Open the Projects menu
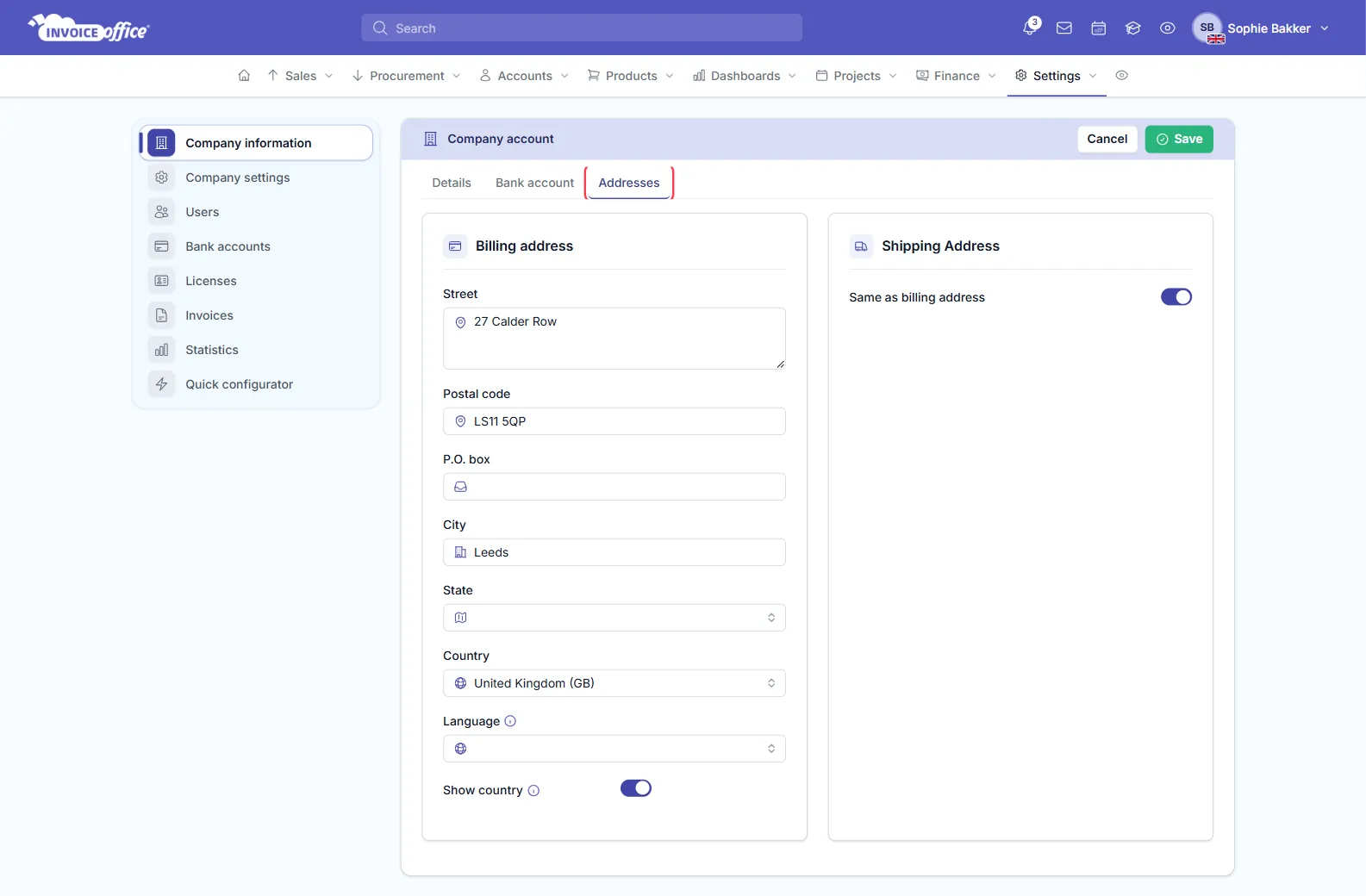This screenshot has width=1366, height=896. click(857, 76)
